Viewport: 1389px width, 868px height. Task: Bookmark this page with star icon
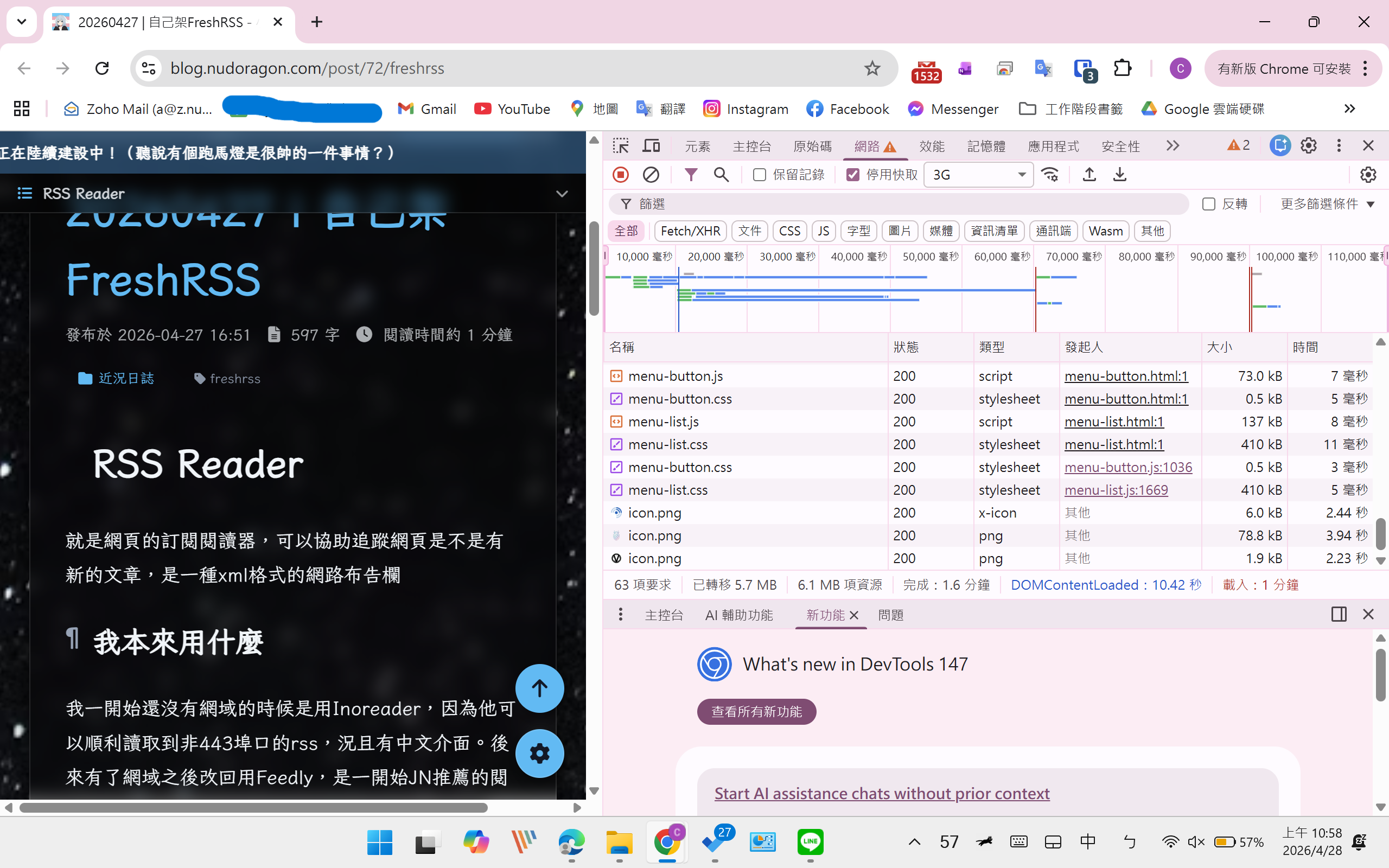point(872,68)
